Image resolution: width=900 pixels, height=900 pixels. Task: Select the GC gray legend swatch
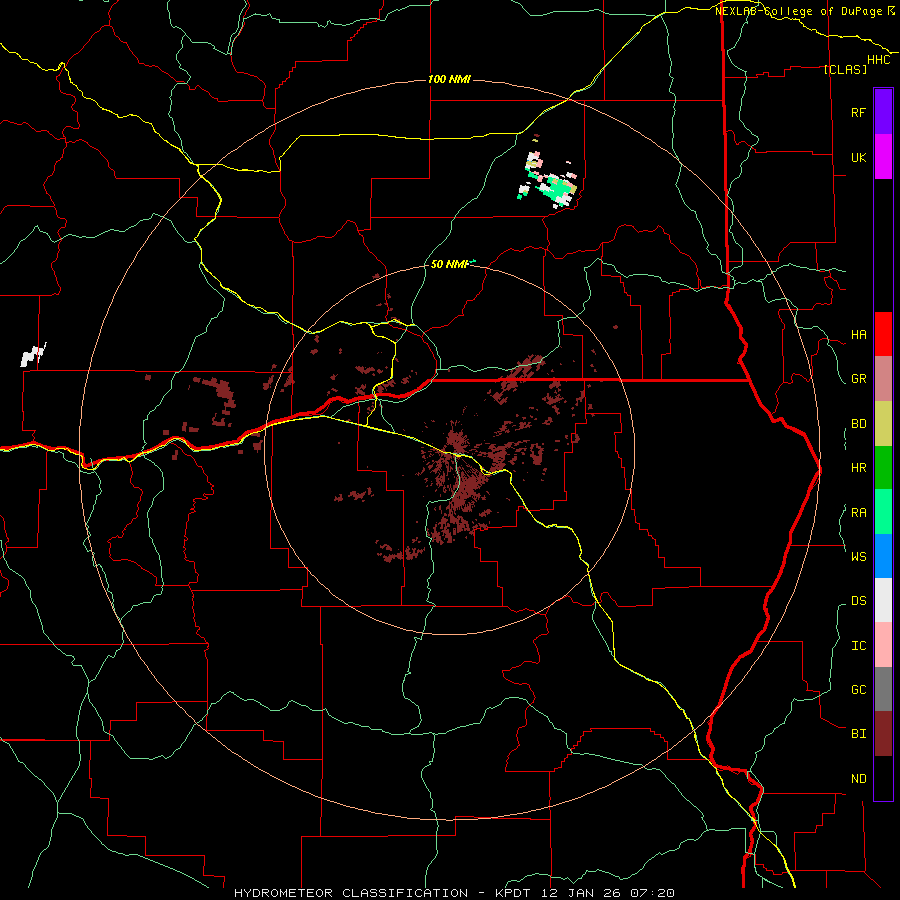coord(883,689)
